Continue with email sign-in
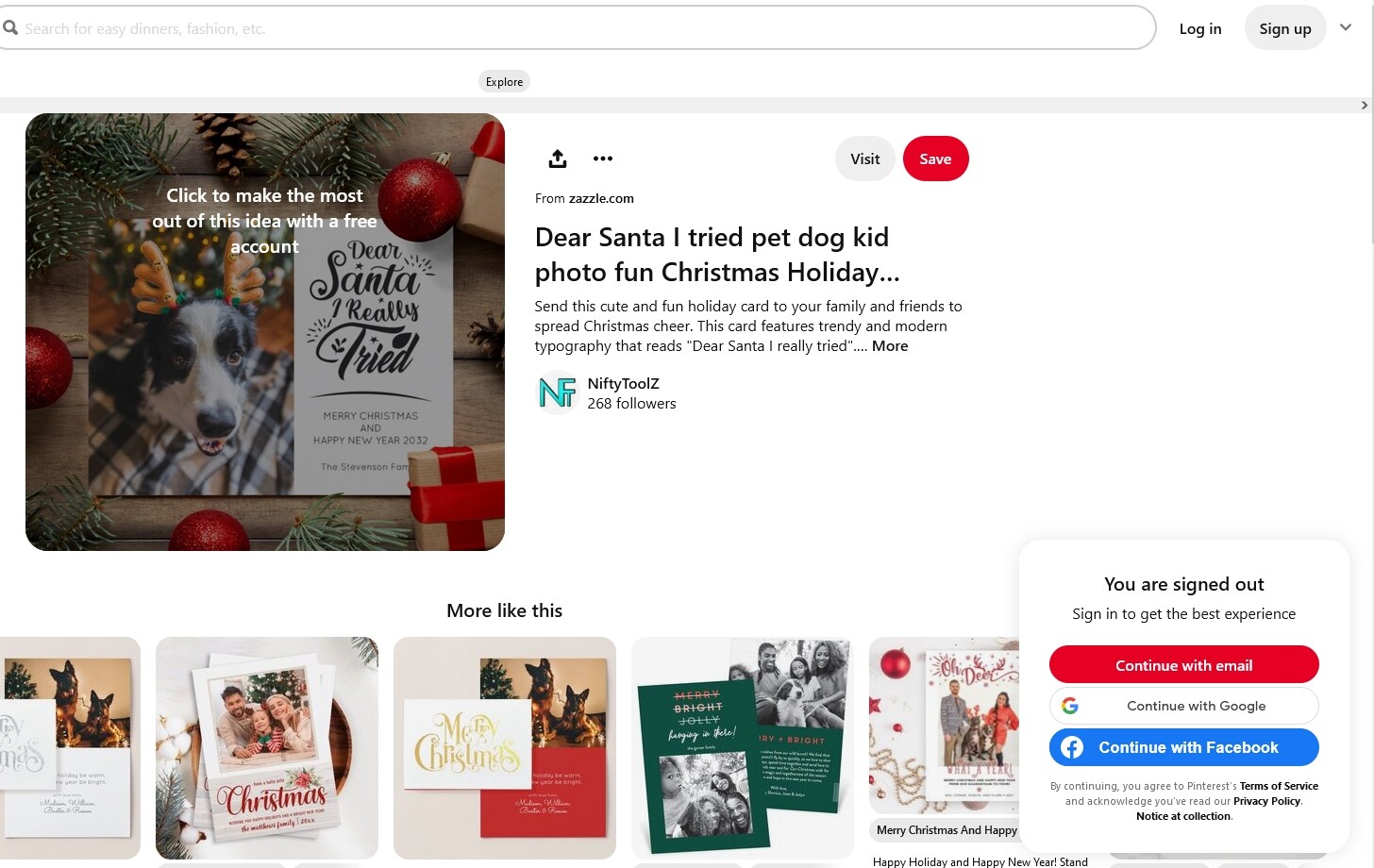Viewport: 1374px width, 868px height. click(x=1183, y=664)
